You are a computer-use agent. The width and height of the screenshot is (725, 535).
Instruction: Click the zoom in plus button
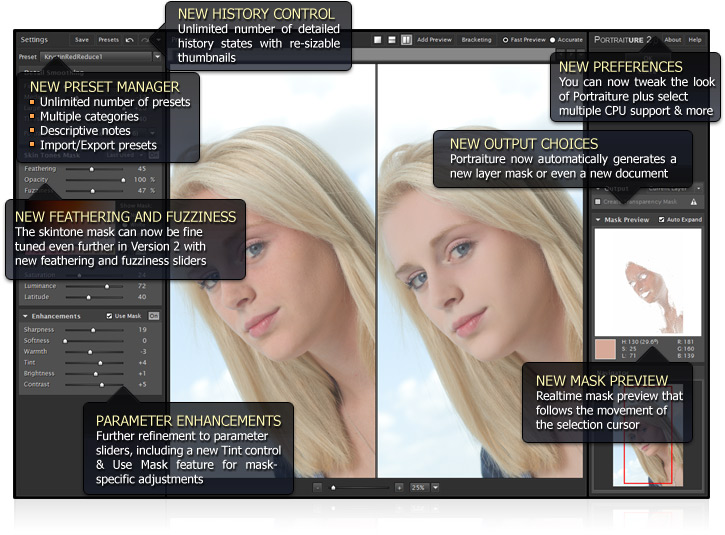(x=399, y=487)
